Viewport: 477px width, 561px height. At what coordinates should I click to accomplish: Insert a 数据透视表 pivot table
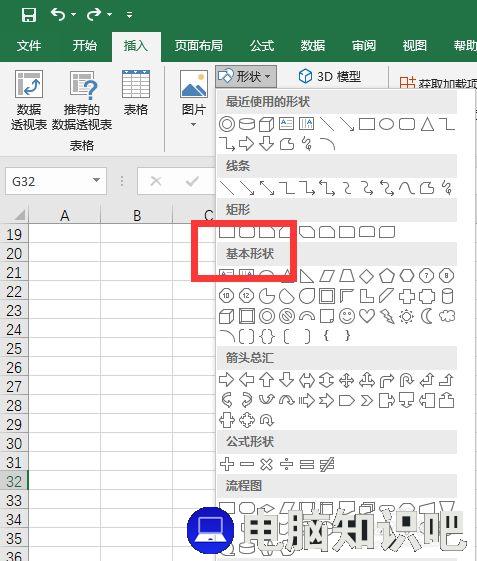[x=29, y=100]
